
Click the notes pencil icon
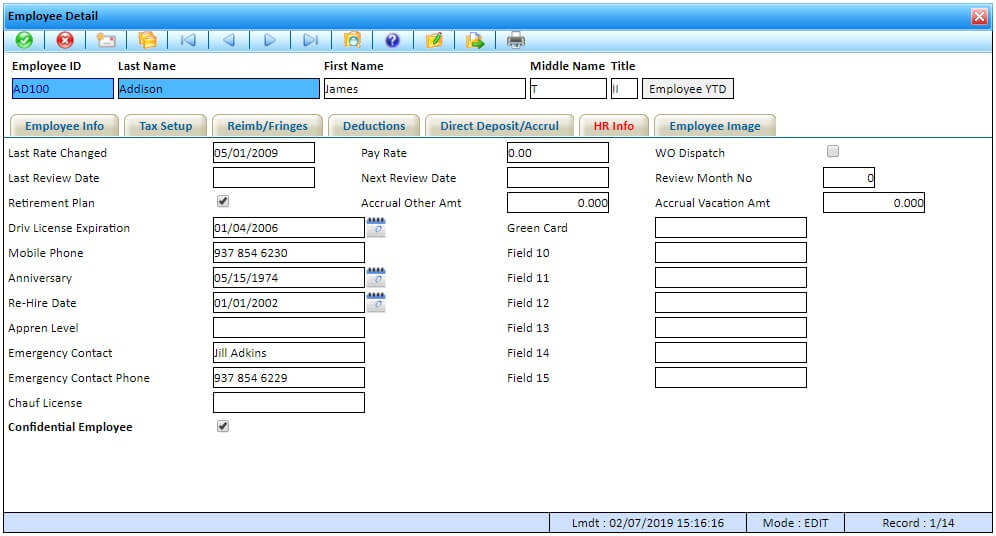[434, 40]
